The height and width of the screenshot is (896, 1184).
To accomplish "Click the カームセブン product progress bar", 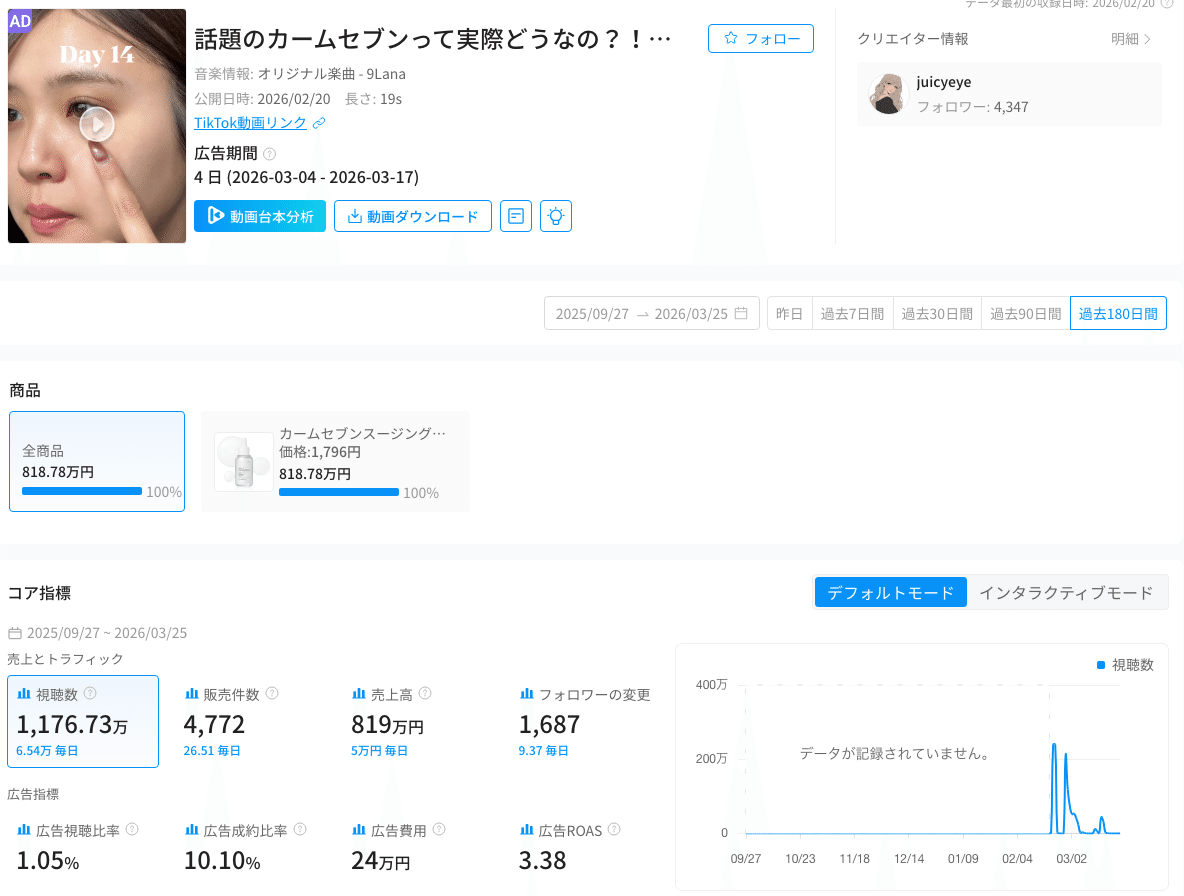I will click(x=339, y=492).
